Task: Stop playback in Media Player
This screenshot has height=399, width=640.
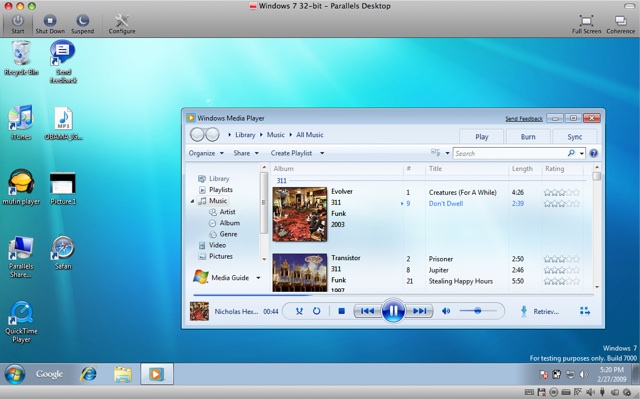Action: point(342,311)
